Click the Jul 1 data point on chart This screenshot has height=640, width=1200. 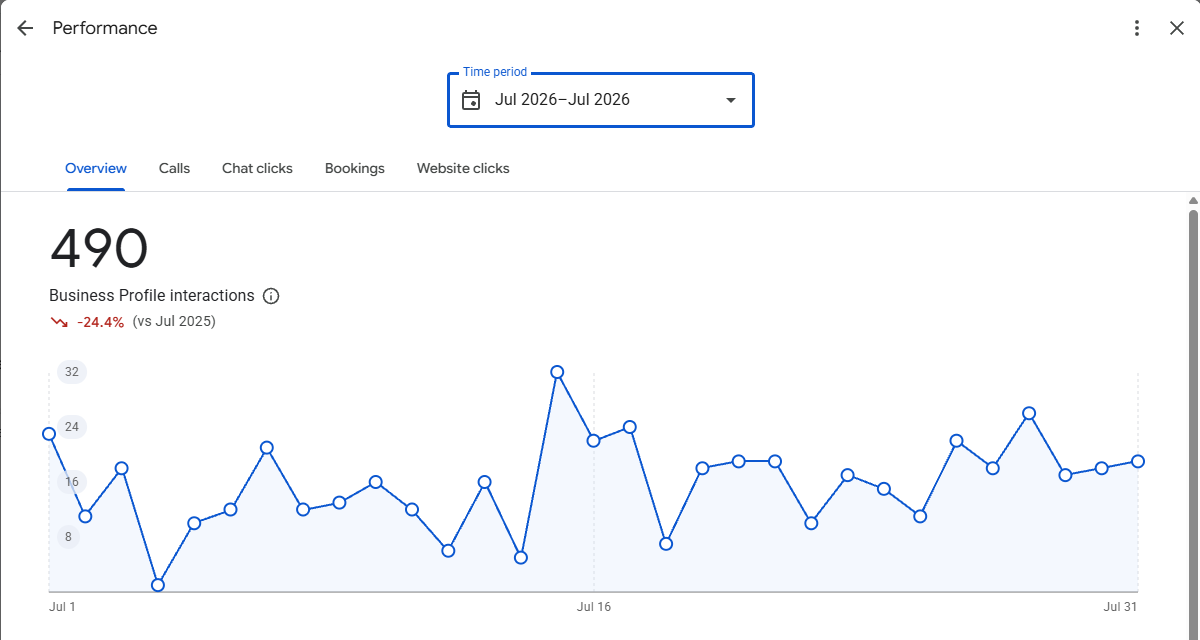(49, 434)
